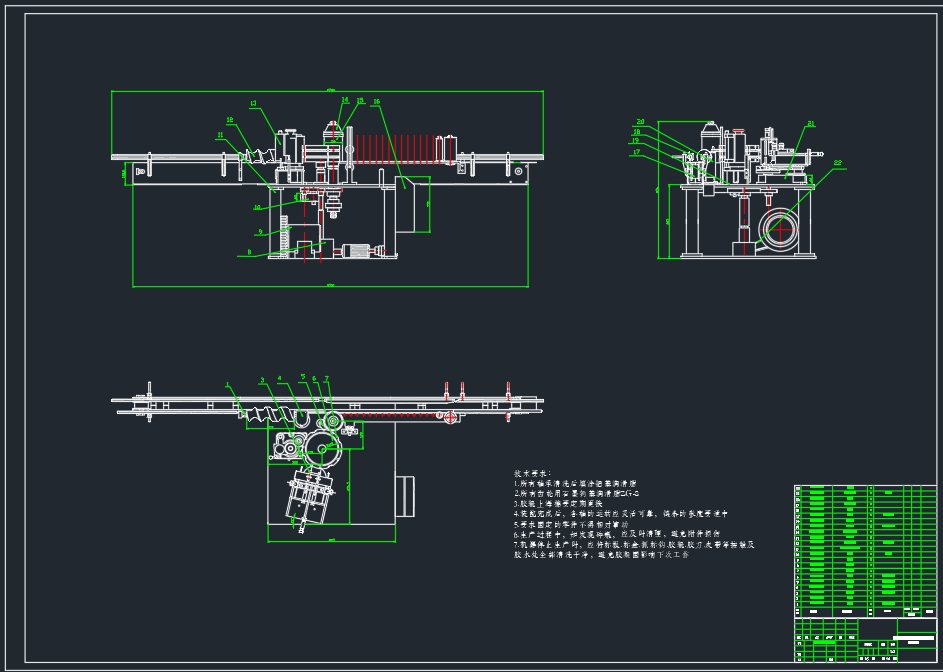Select part callout number 21 in side view
The image size is (943, 672).
[811, 124]
